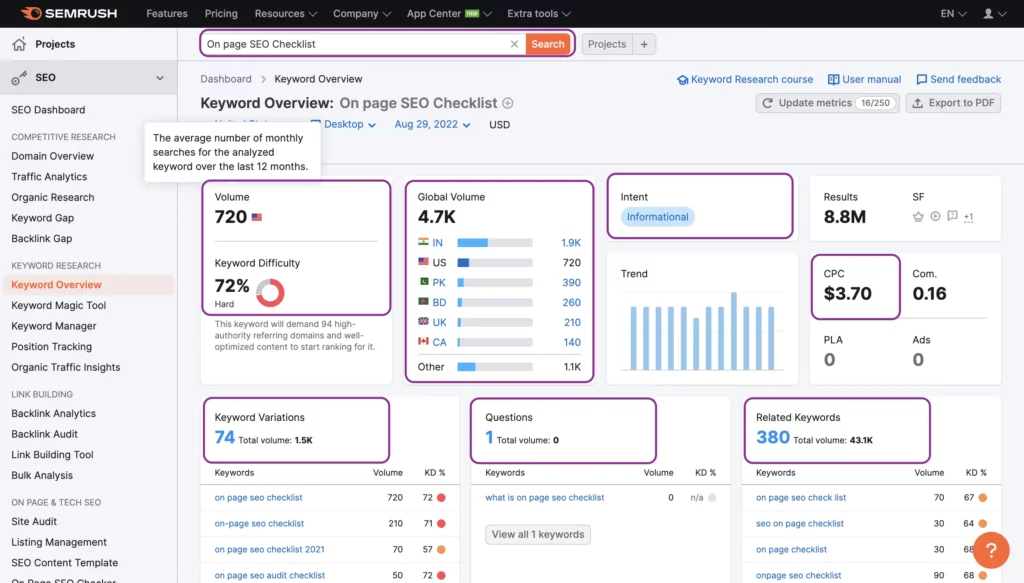Image resolution: width=1024 pixels, height=583 pixels.
Task: Open the Extra tools dropdown
Action: point(539,13)
